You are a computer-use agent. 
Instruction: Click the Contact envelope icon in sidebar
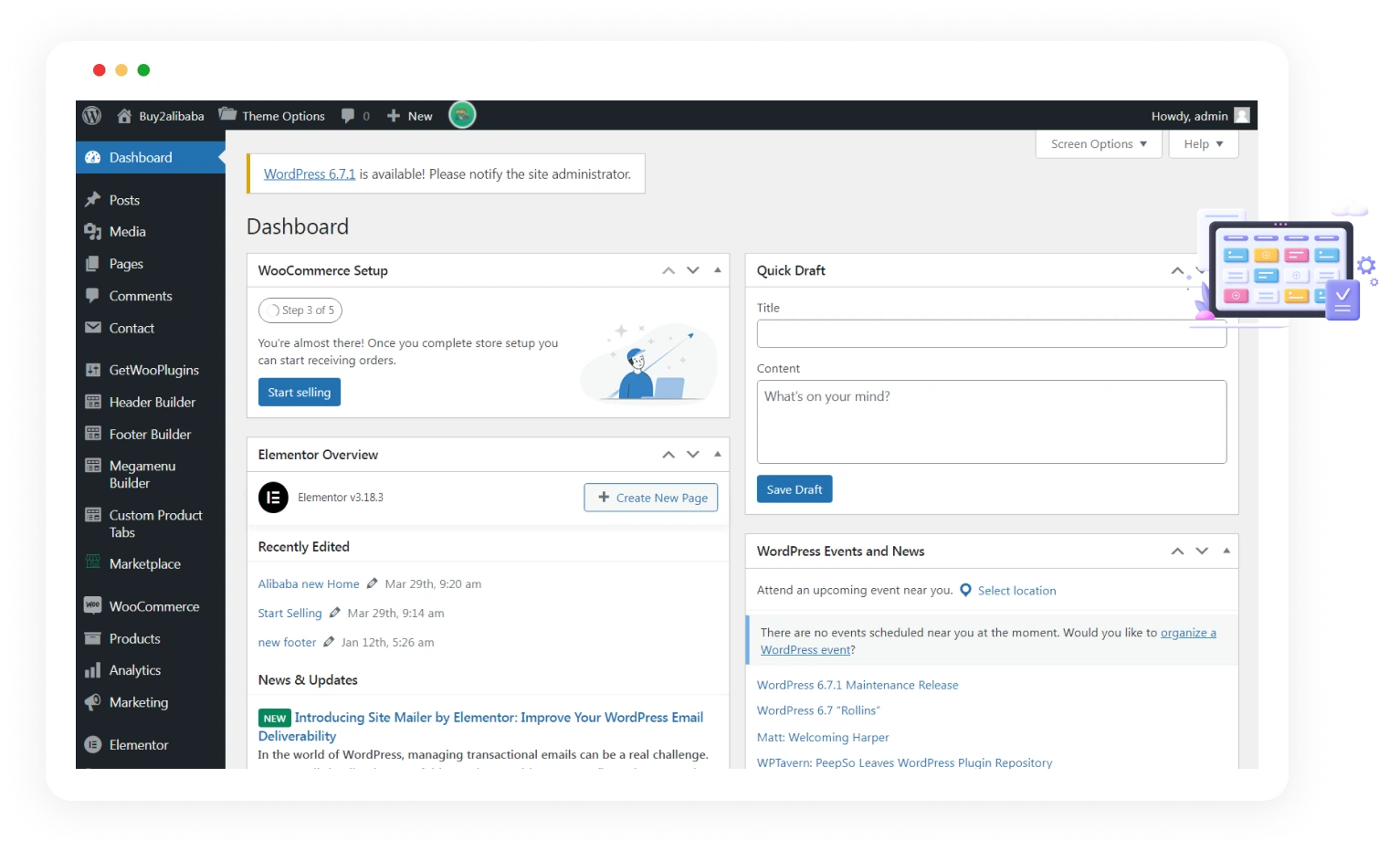(x=92, y=327)
